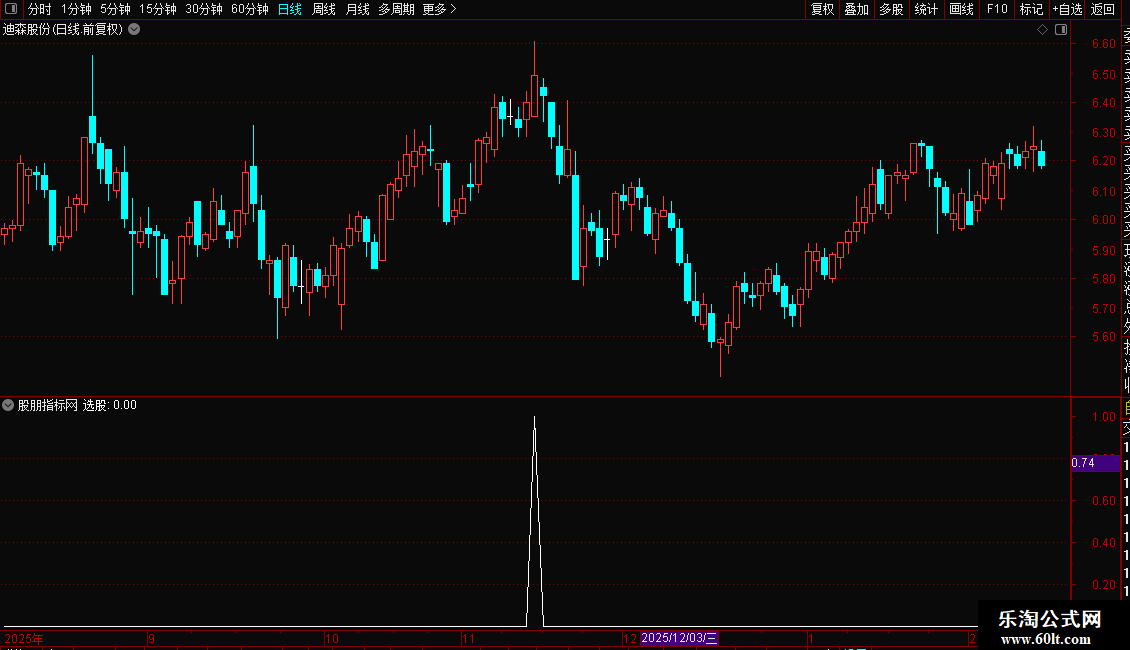
Task: Click month 11 on the time axis
Action: [x=468, y=638]
